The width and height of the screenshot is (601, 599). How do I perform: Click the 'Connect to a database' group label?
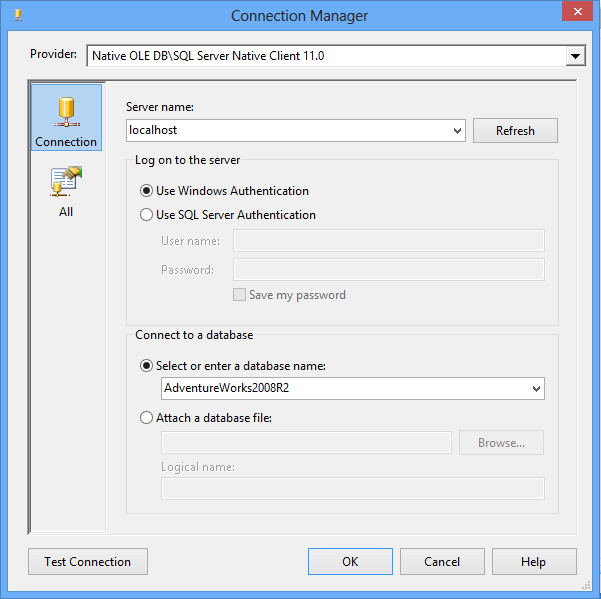coord(194,335)
